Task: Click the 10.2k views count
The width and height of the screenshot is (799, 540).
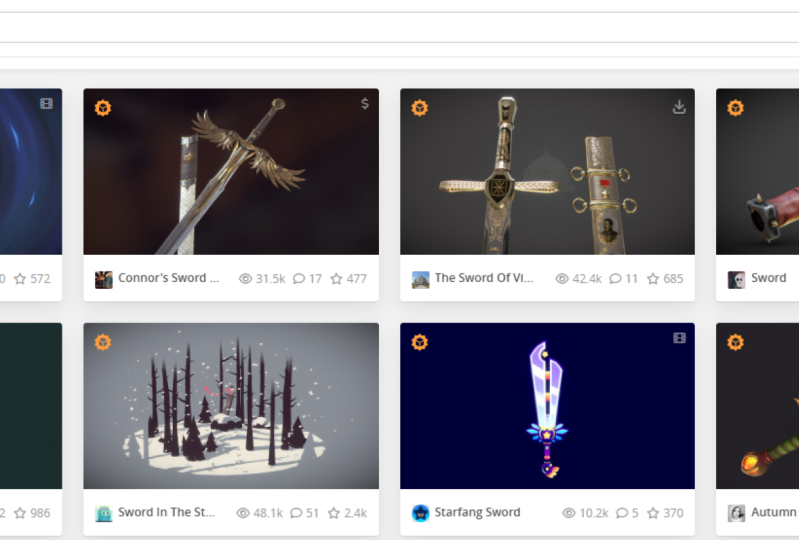Action: tap(594, 513)
